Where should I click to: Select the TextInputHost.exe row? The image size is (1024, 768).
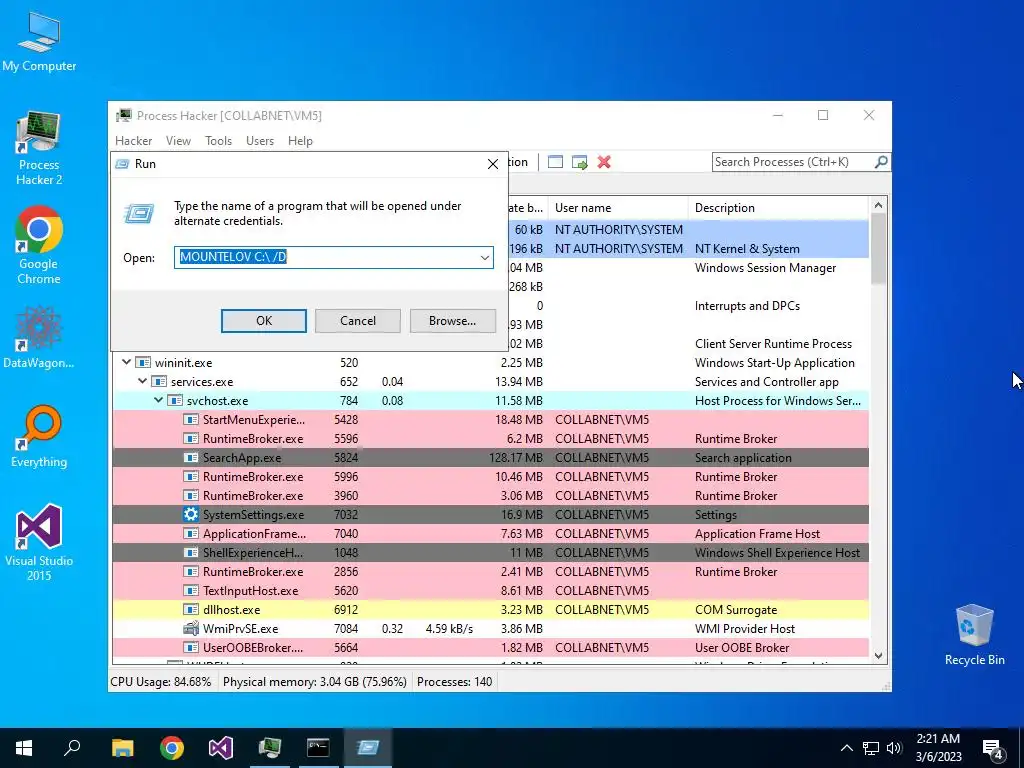490,590
